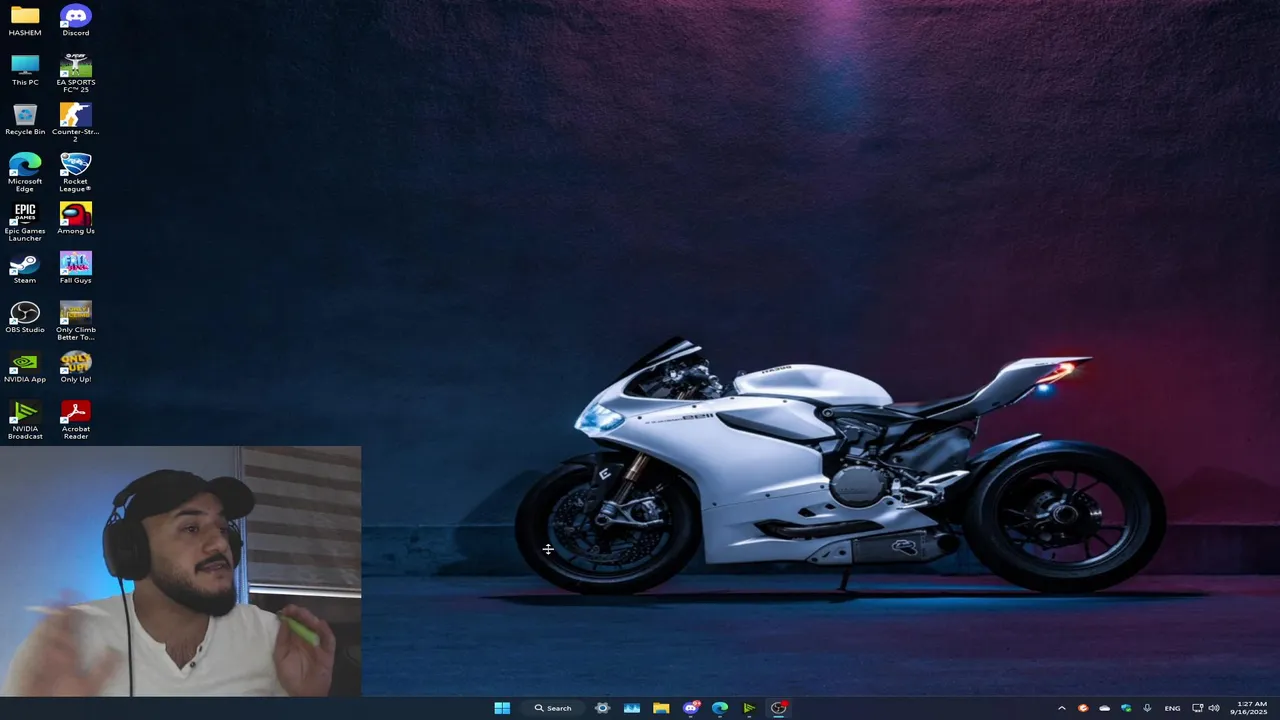
Task: Open NVIDIA Broadcast taskbar icon
Action: pyautogui.click(x=749, y=708)
